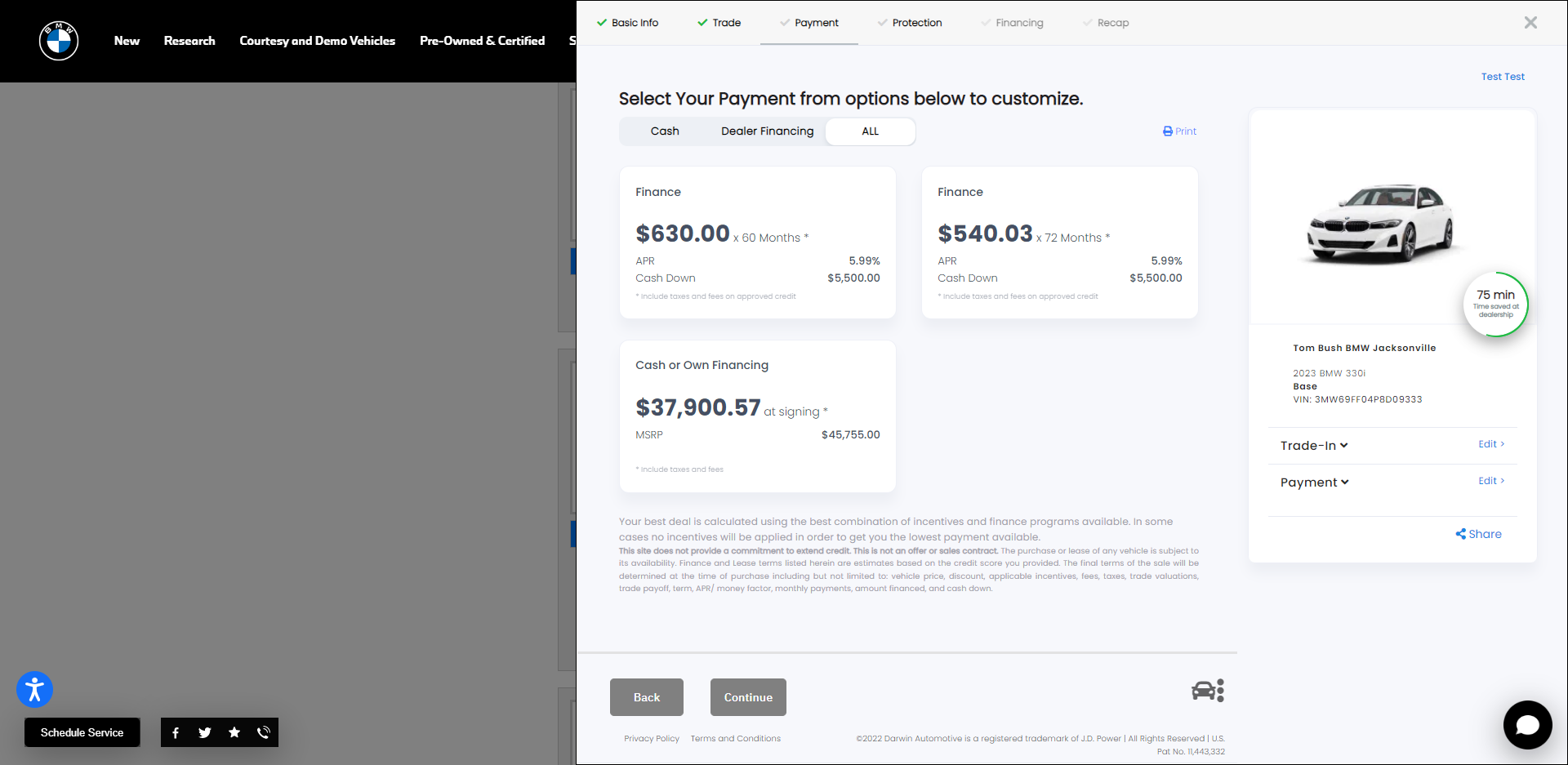Screen dimensions: 1568x765
Task: Click the Share link
Action: pyautogui.click(x=1478, y=534)
